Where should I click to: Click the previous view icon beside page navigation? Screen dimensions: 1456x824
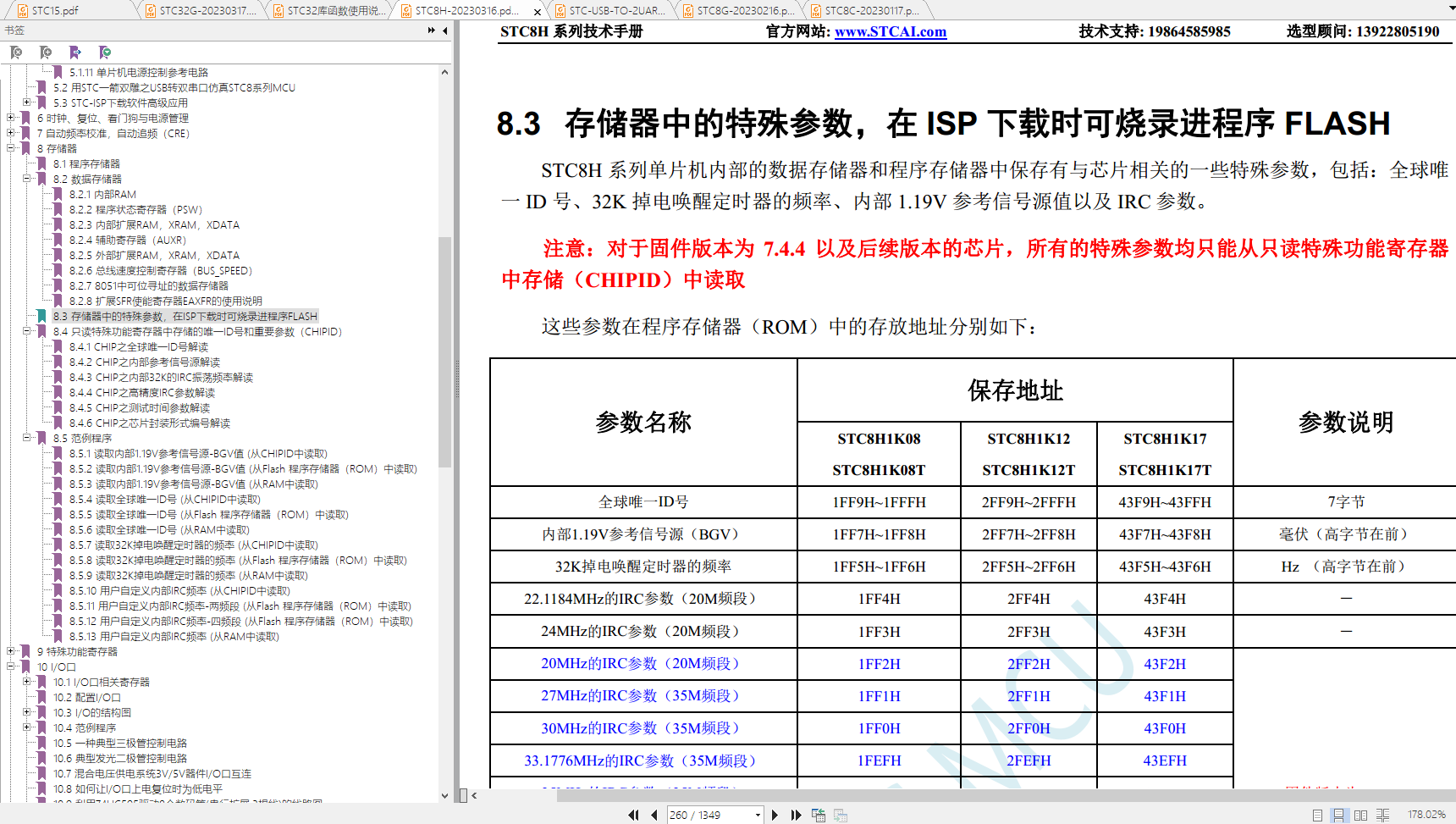coord(819,815)
